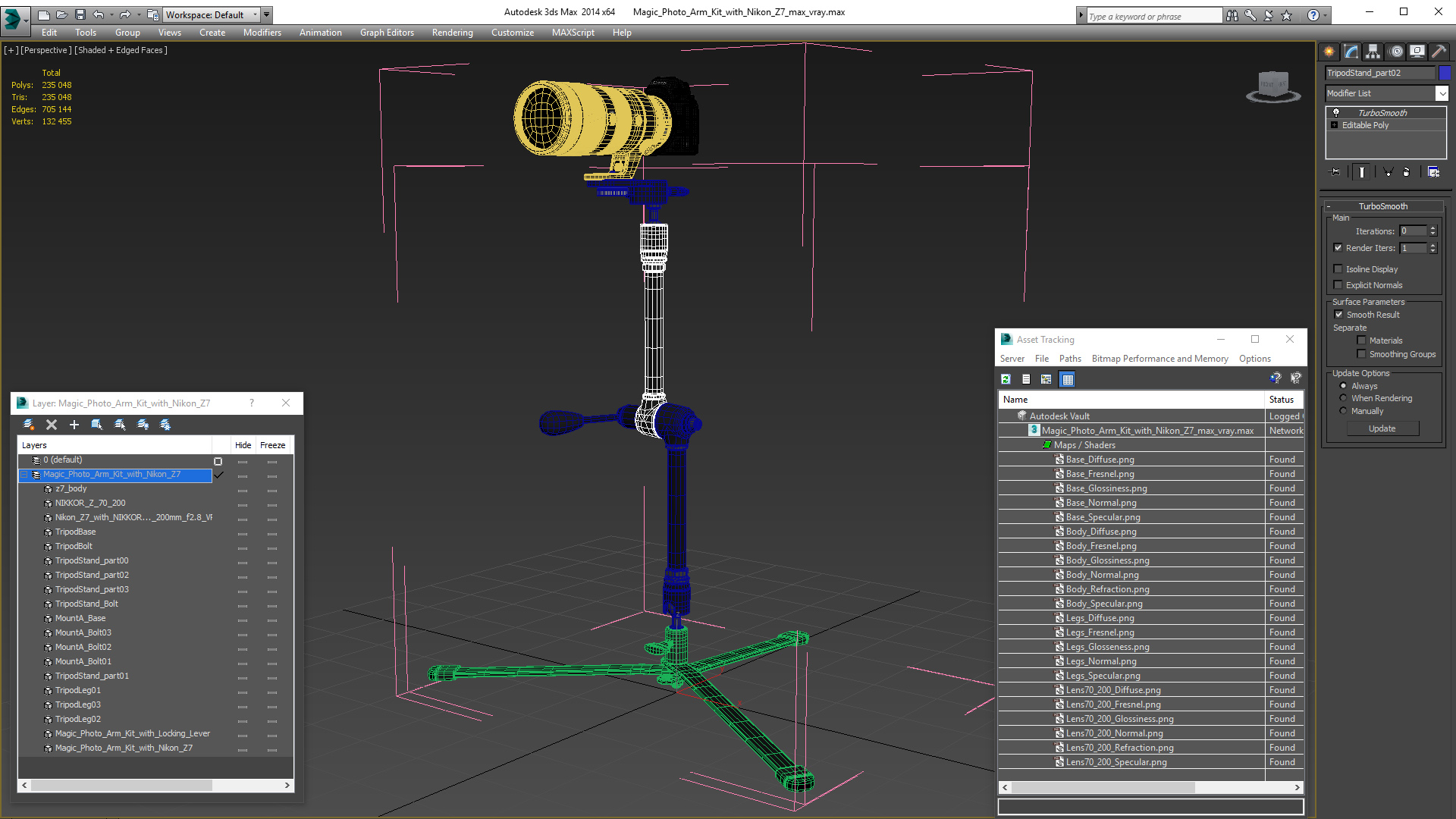Click the Perspective viewport label

[45, 50]
